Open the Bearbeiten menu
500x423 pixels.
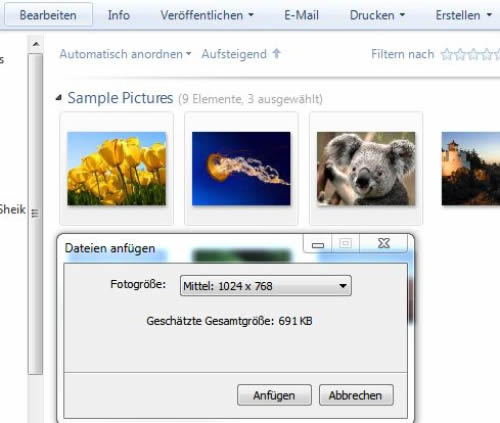[x=48, y=15]
